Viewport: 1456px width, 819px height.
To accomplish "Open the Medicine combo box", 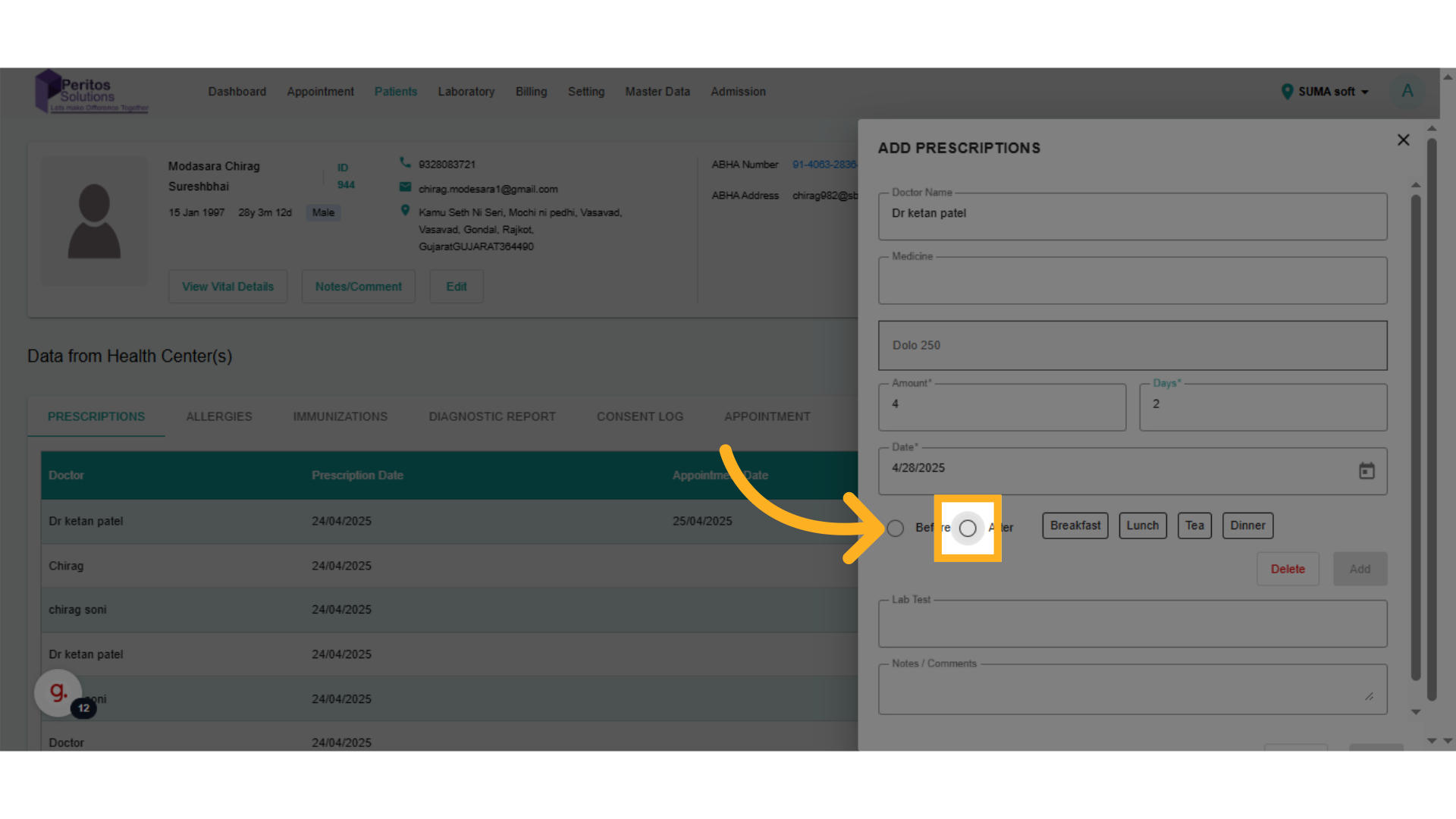I will point(1132,281).
